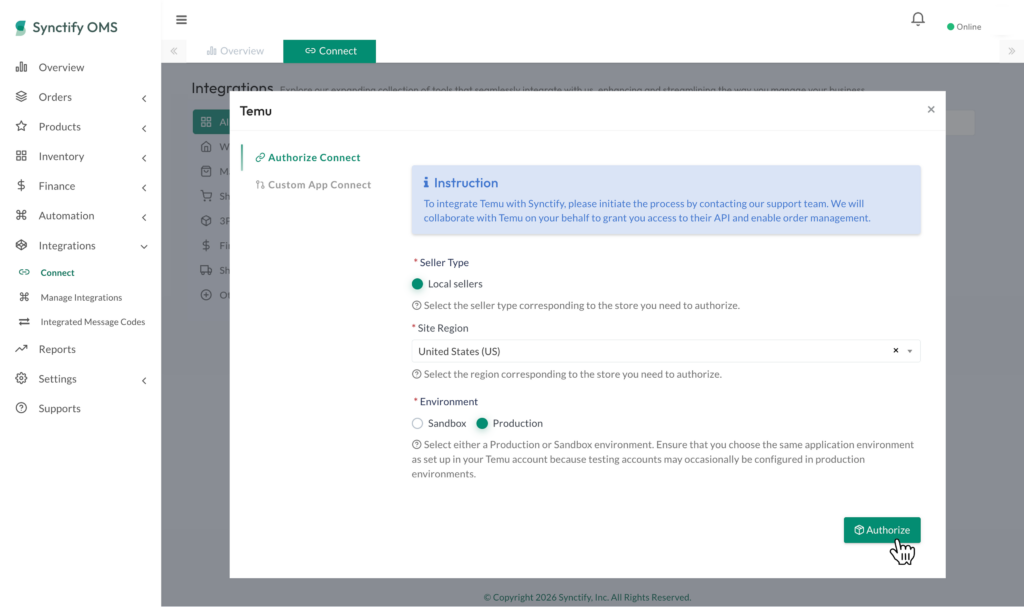Viewport: 1024px width, 607px height.
Task: Click the Products star icon in sidebar
Action: pos(22,126)
